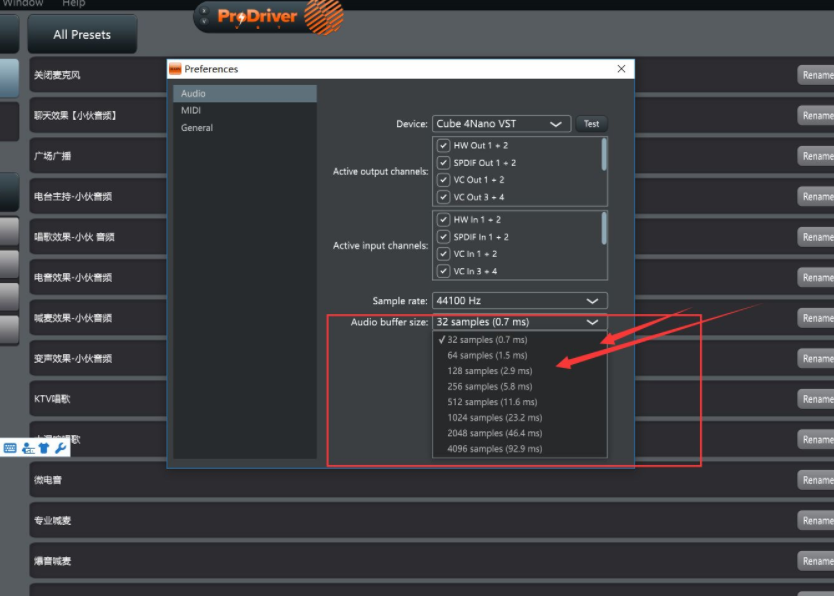Image resolution: width=834 pixels, height=596 pixels.
Task: Click the ProDriver logo banner
Action: click(x=269, y=17)
